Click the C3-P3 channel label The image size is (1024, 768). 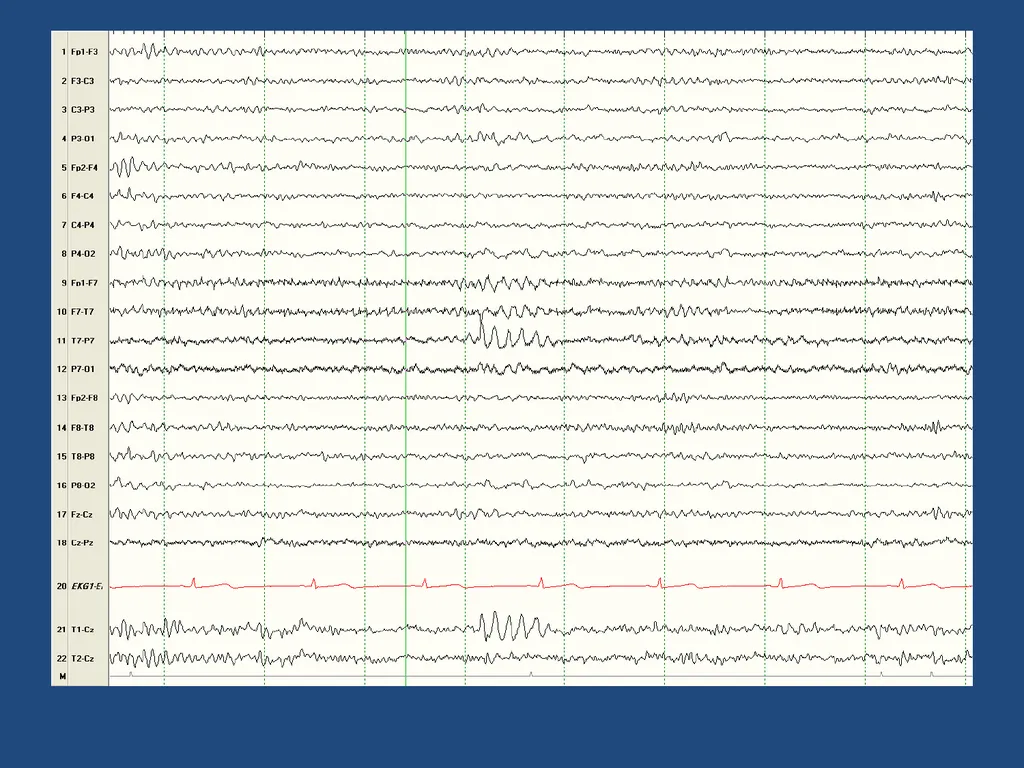coord(83,110)
